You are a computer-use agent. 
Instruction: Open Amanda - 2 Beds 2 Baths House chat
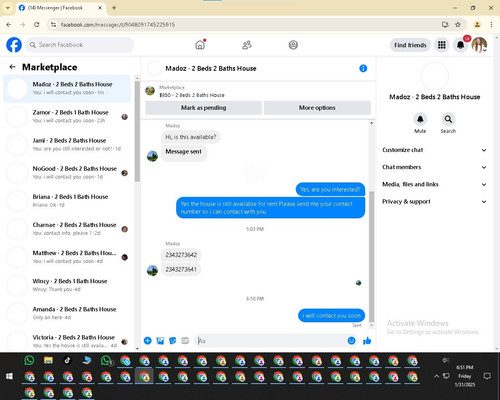(67, 313)
